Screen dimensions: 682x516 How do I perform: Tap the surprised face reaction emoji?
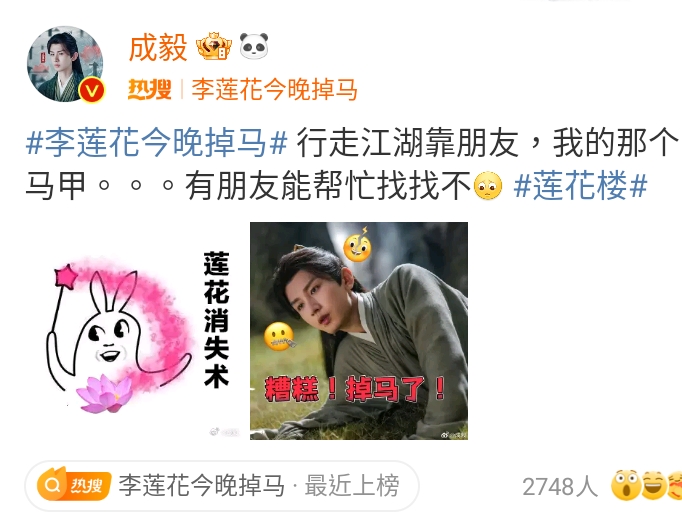(x=626, y=485)
